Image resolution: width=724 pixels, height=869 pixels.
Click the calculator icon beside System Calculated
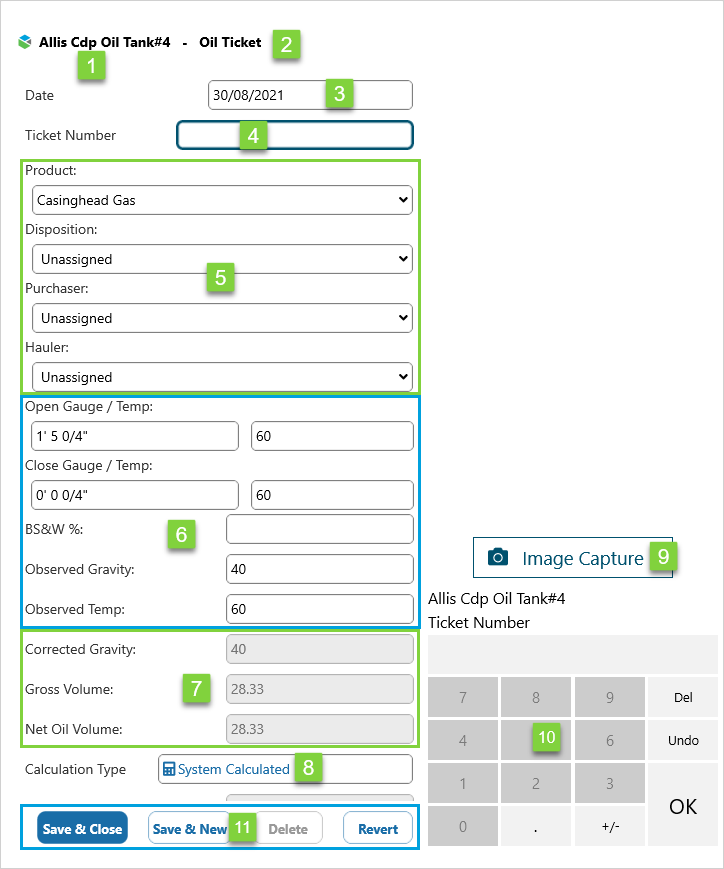[x=169, y=769]
